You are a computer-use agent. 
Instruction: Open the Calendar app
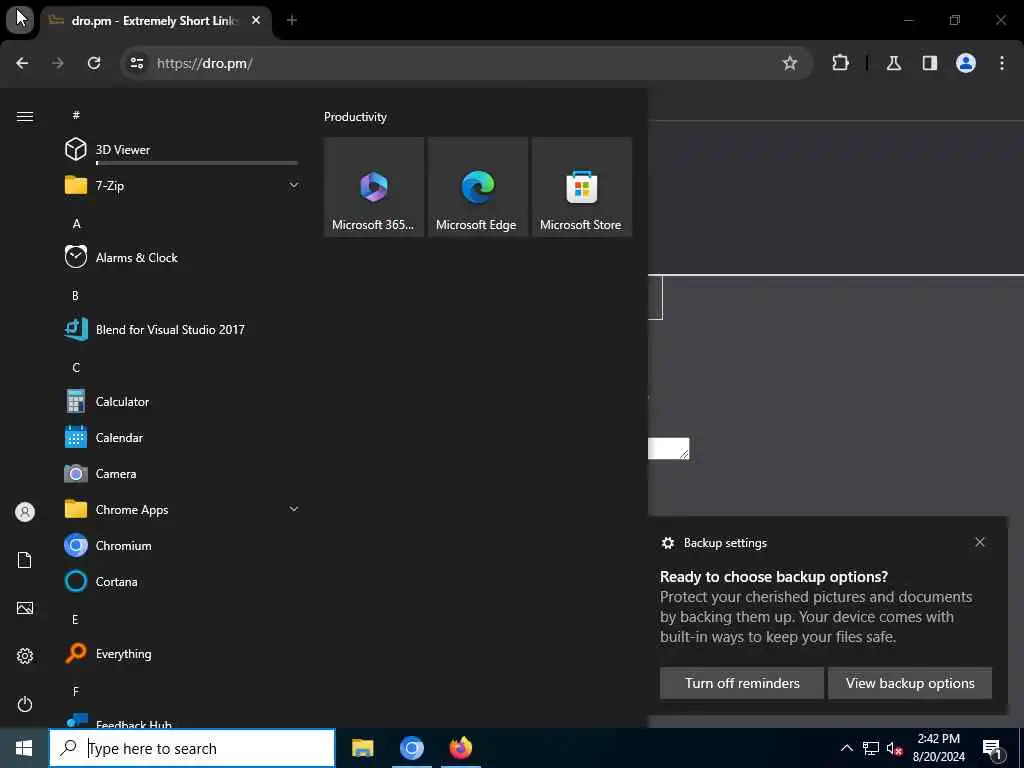[x=182, y=438]
